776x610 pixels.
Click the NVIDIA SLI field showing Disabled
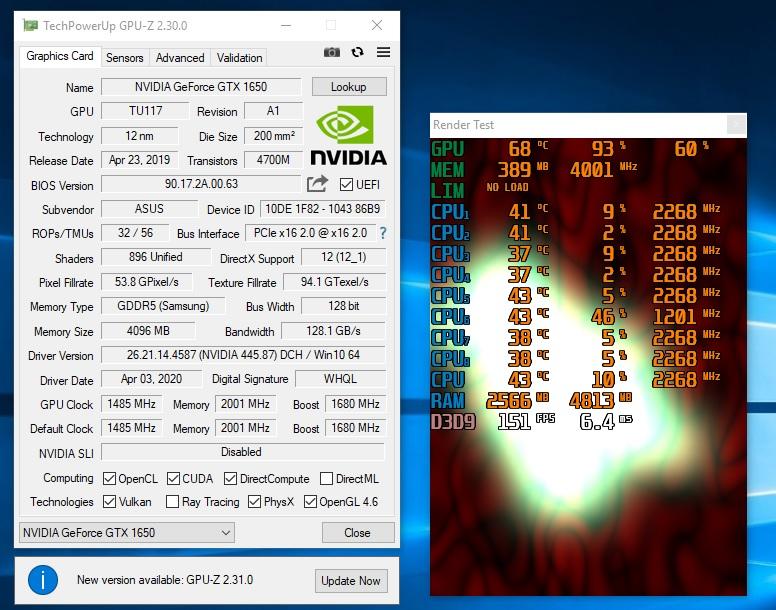pos(243,452)
